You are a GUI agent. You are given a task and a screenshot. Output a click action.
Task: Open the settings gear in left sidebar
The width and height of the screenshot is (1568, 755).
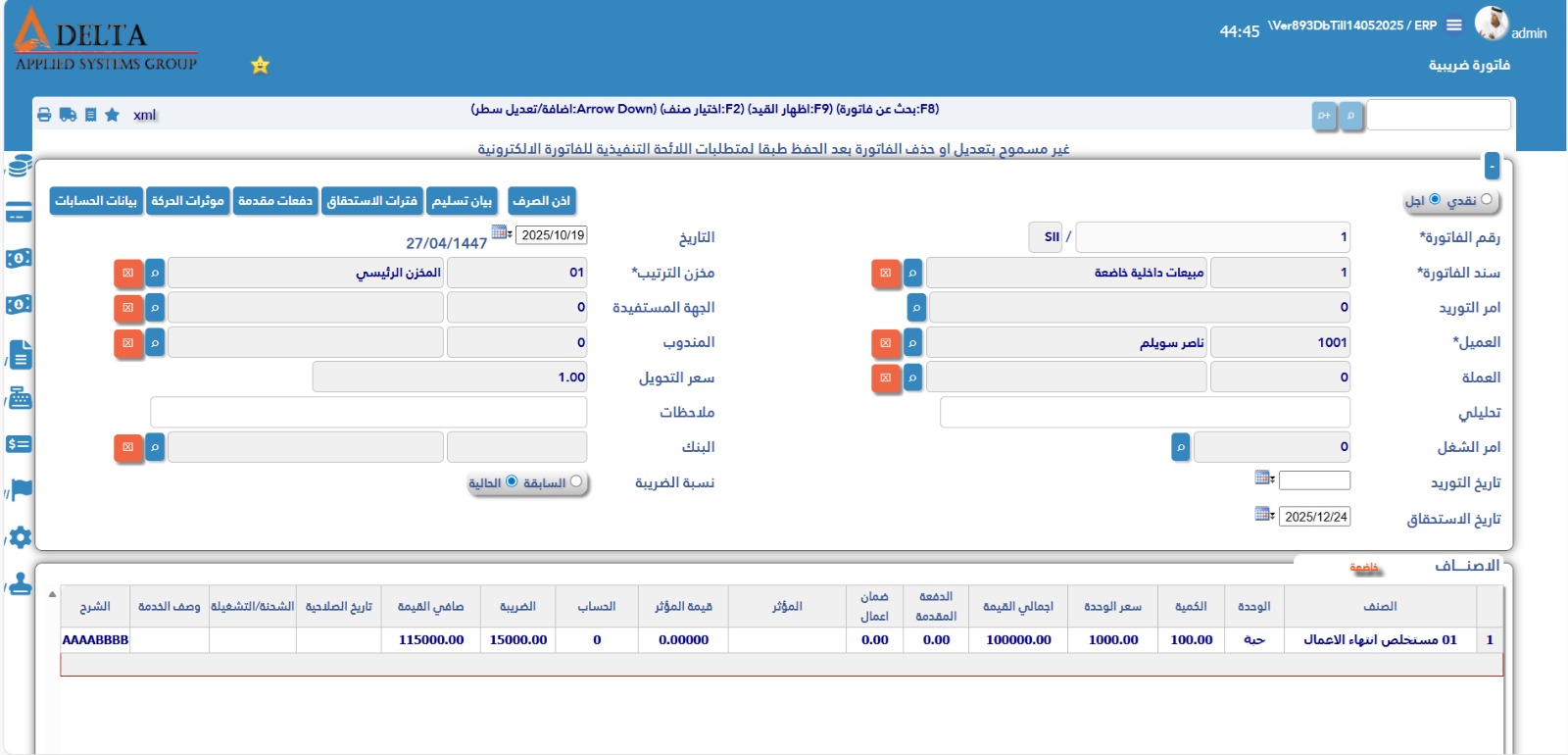click(x=20, y=537)
